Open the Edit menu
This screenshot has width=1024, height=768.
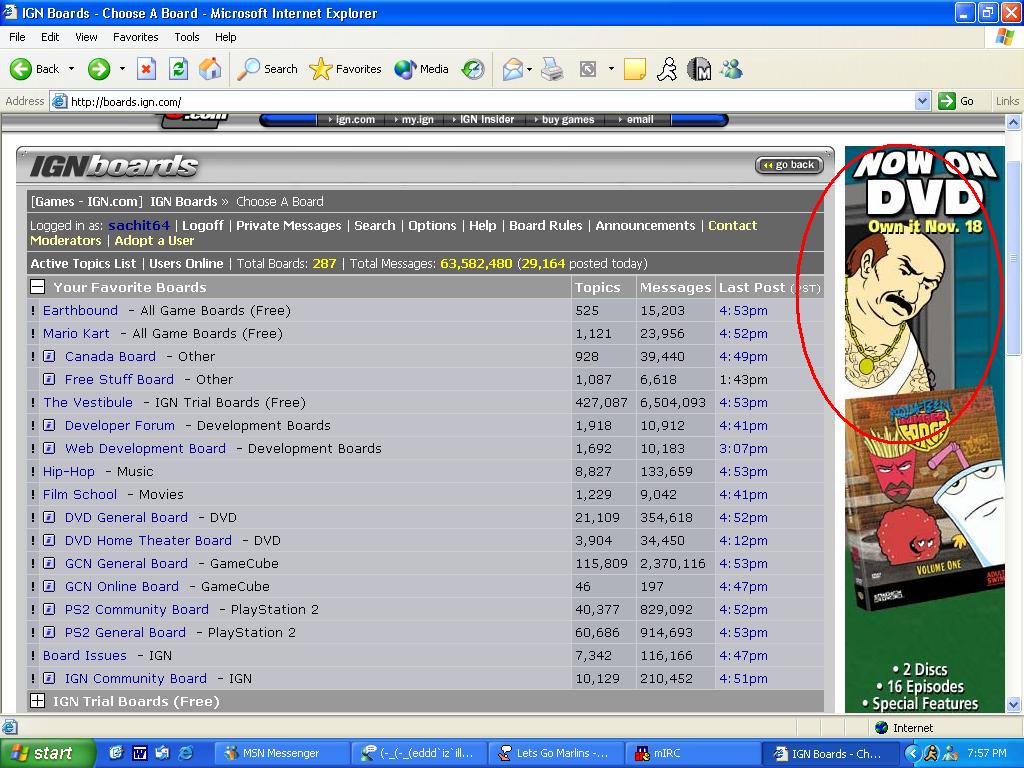click(x=50, y=37)
